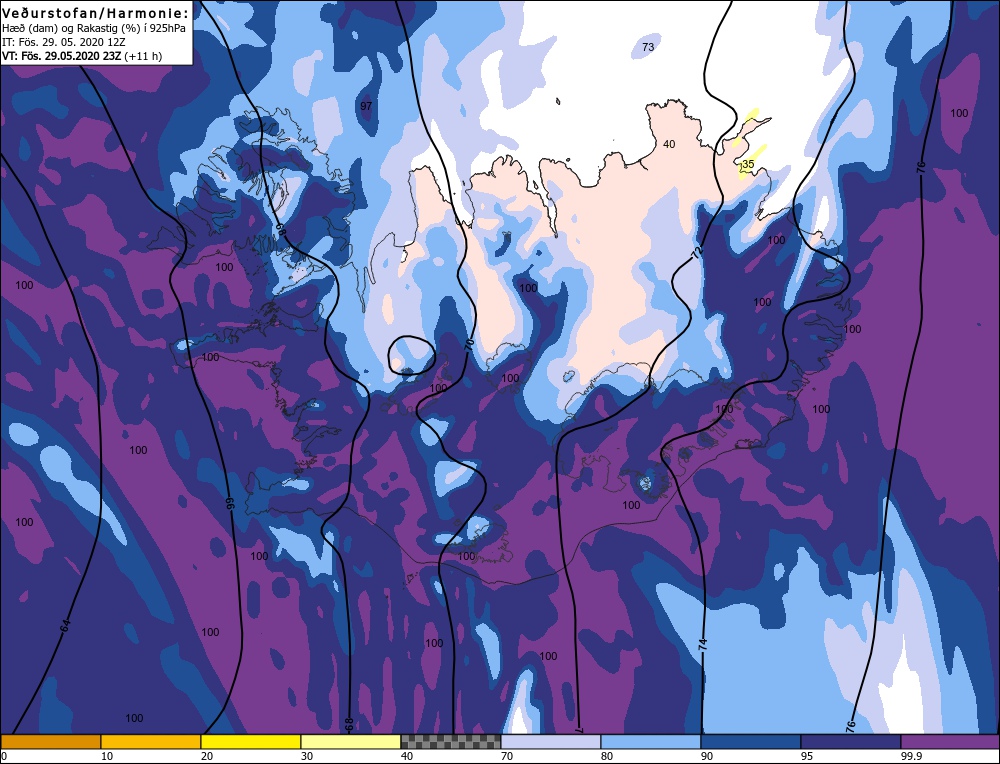The image size is (1000, 764).
Task: Click the 70 height contour label
Action: 469,346
